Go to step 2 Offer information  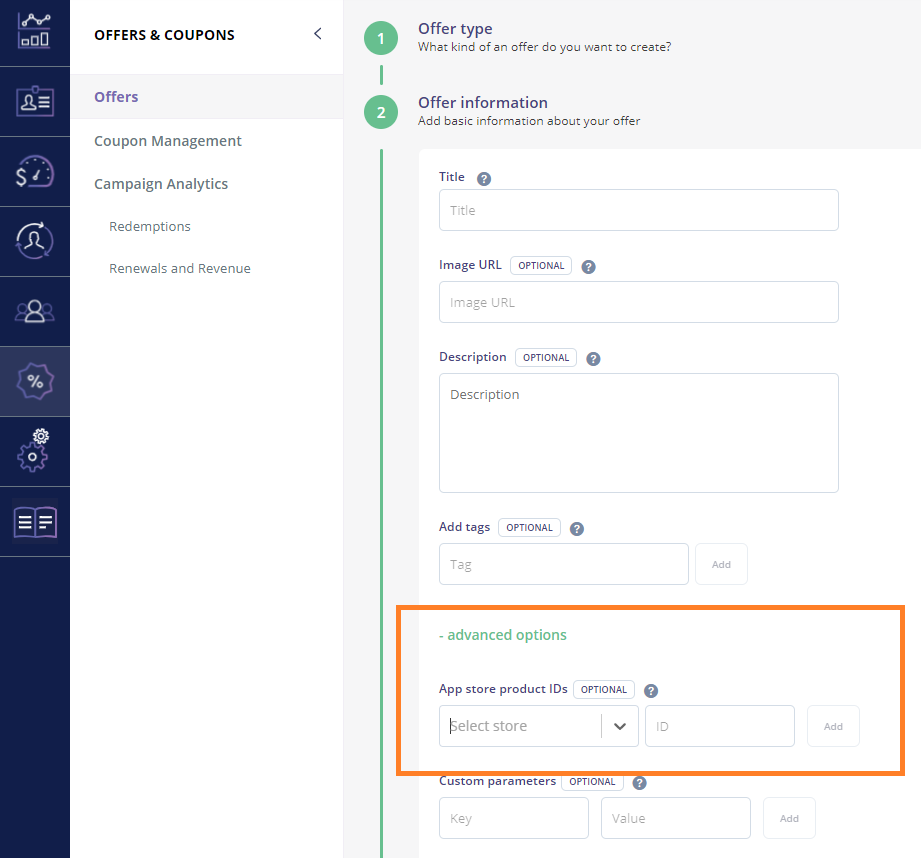[x=381, y=112]
